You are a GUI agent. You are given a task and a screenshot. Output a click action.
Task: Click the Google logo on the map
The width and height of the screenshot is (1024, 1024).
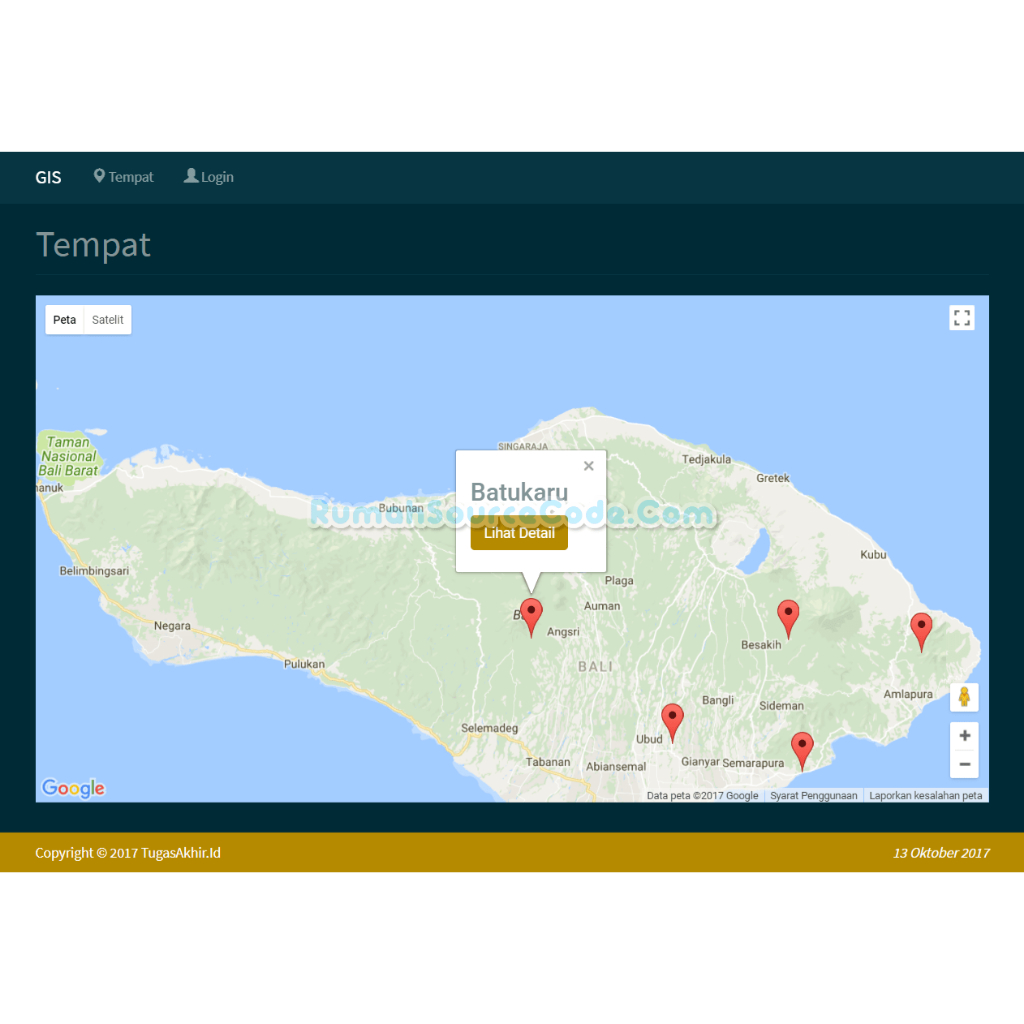(73, 788)
